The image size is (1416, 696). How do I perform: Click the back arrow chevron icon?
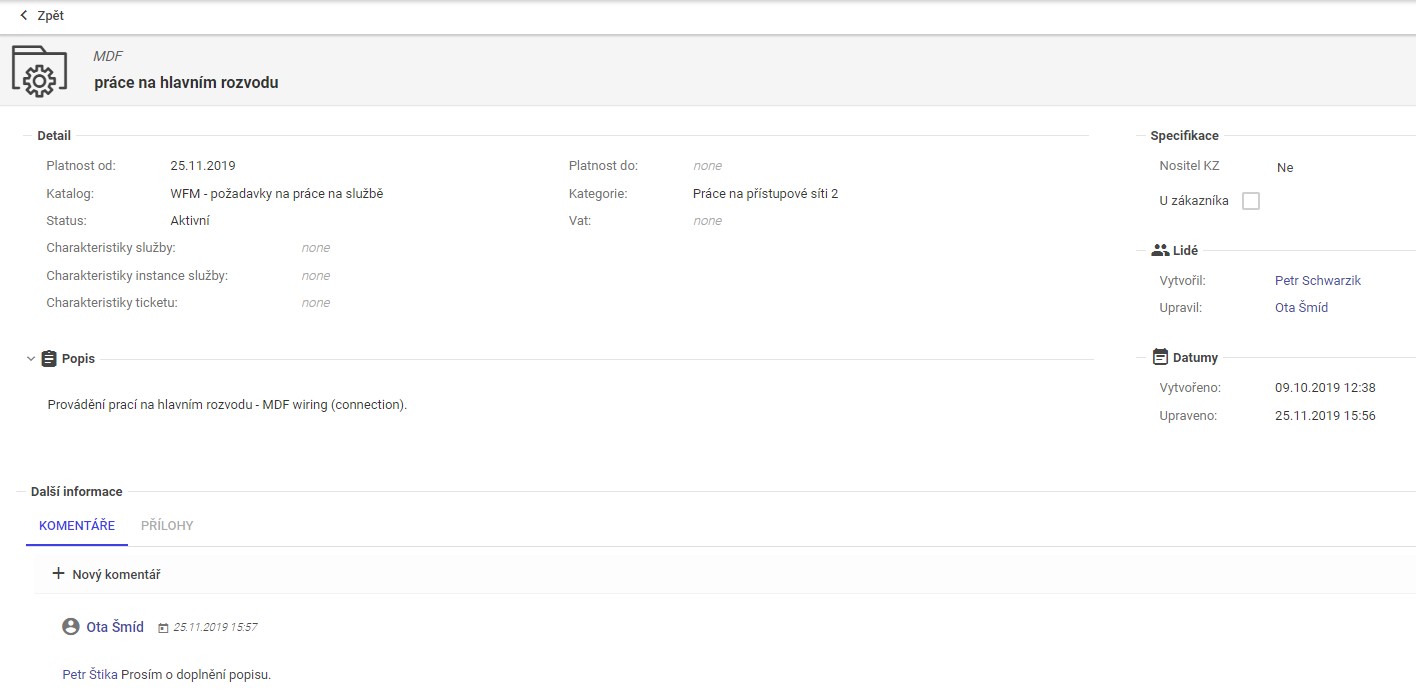[x=24, y=16]
